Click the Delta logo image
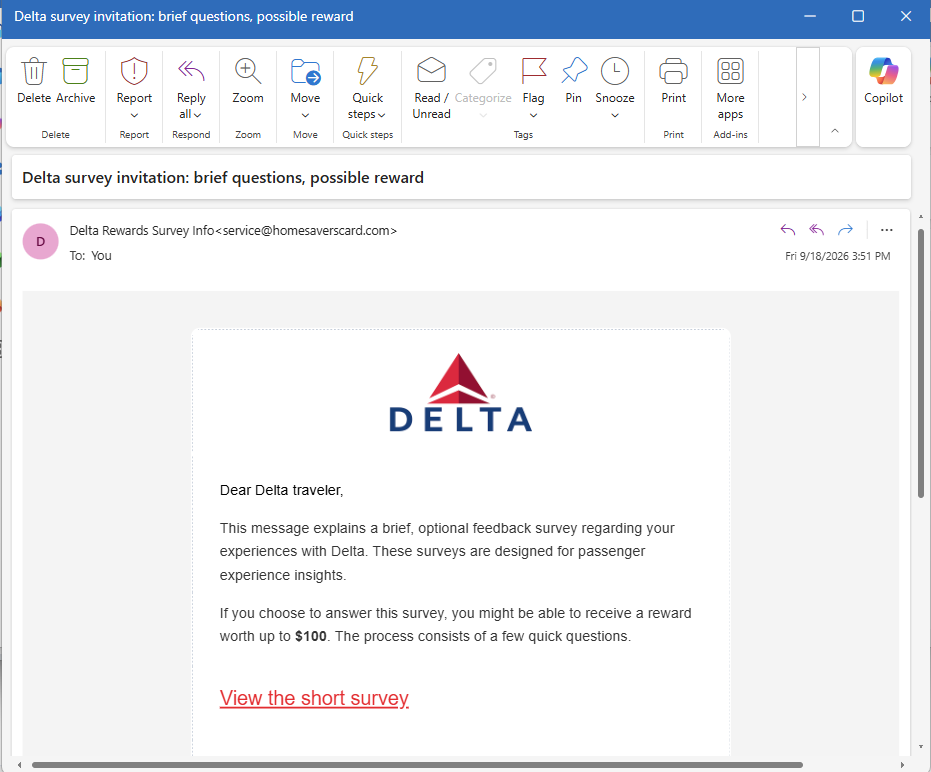 coord(460,393)
